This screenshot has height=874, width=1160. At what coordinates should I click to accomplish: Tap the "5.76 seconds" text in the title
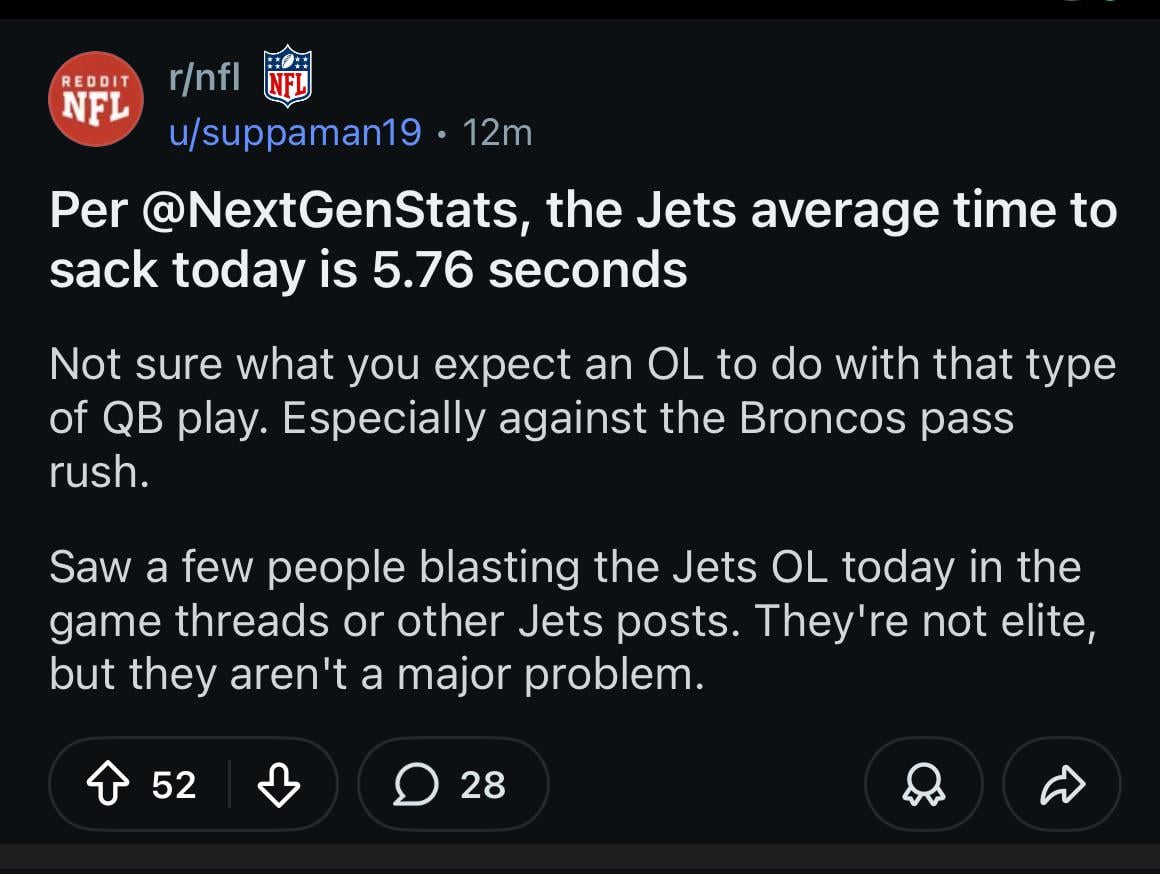coord(529,270)
